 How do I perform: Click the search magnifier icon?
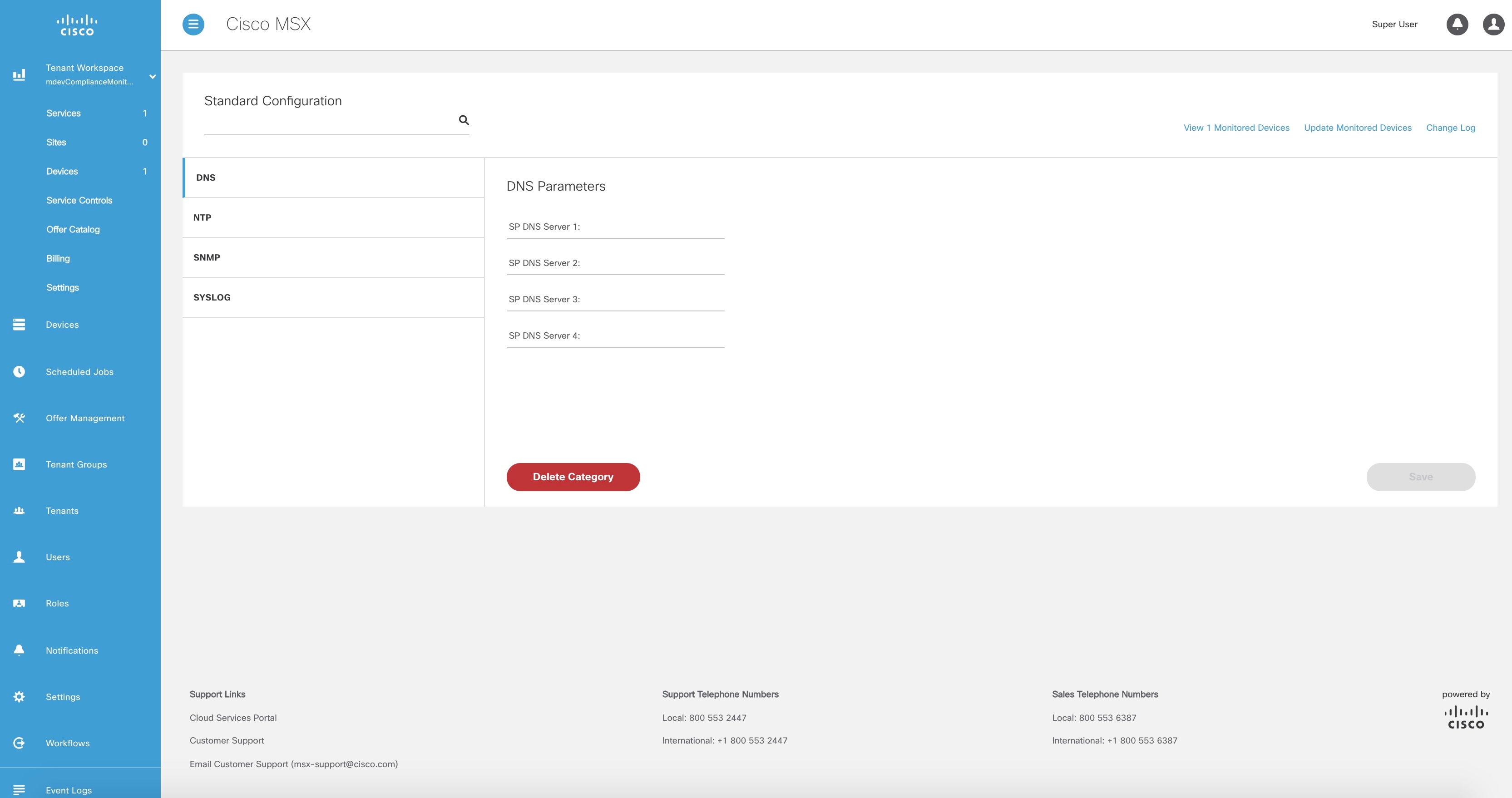tap(464, 120)
